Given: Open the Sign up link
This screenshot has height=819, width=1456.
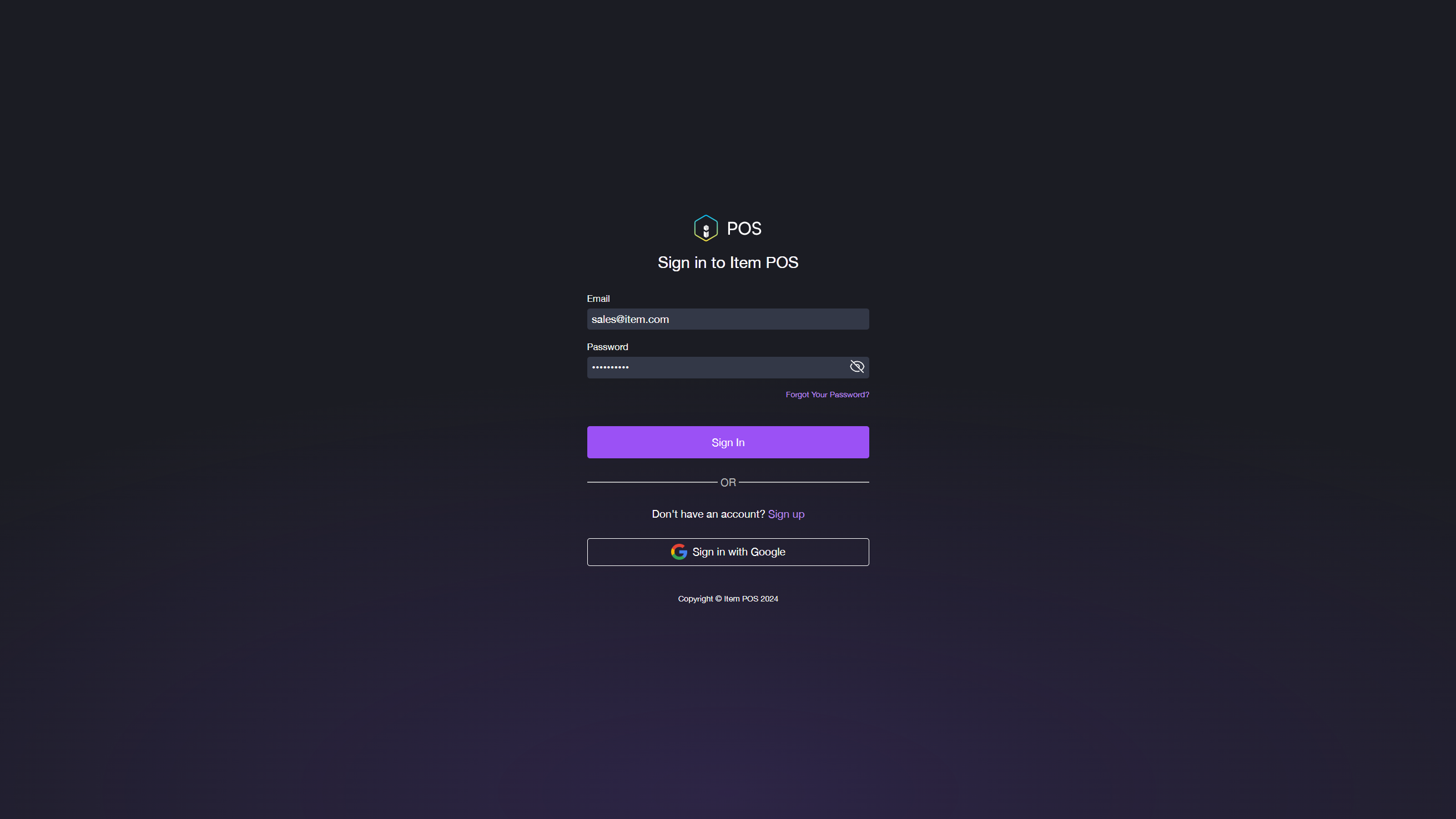Looking at the screenshot, I should coord(786,514).
